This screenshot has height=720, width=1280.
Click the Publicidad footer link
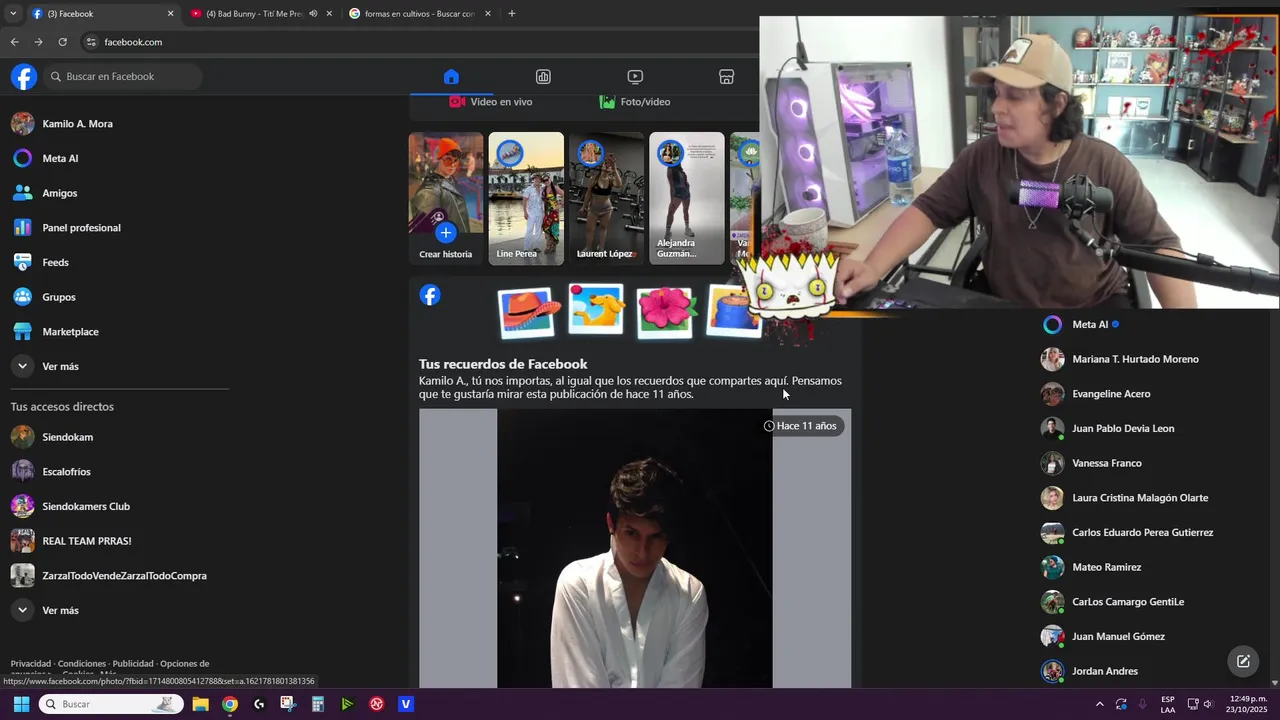click(x=133, y=664)
